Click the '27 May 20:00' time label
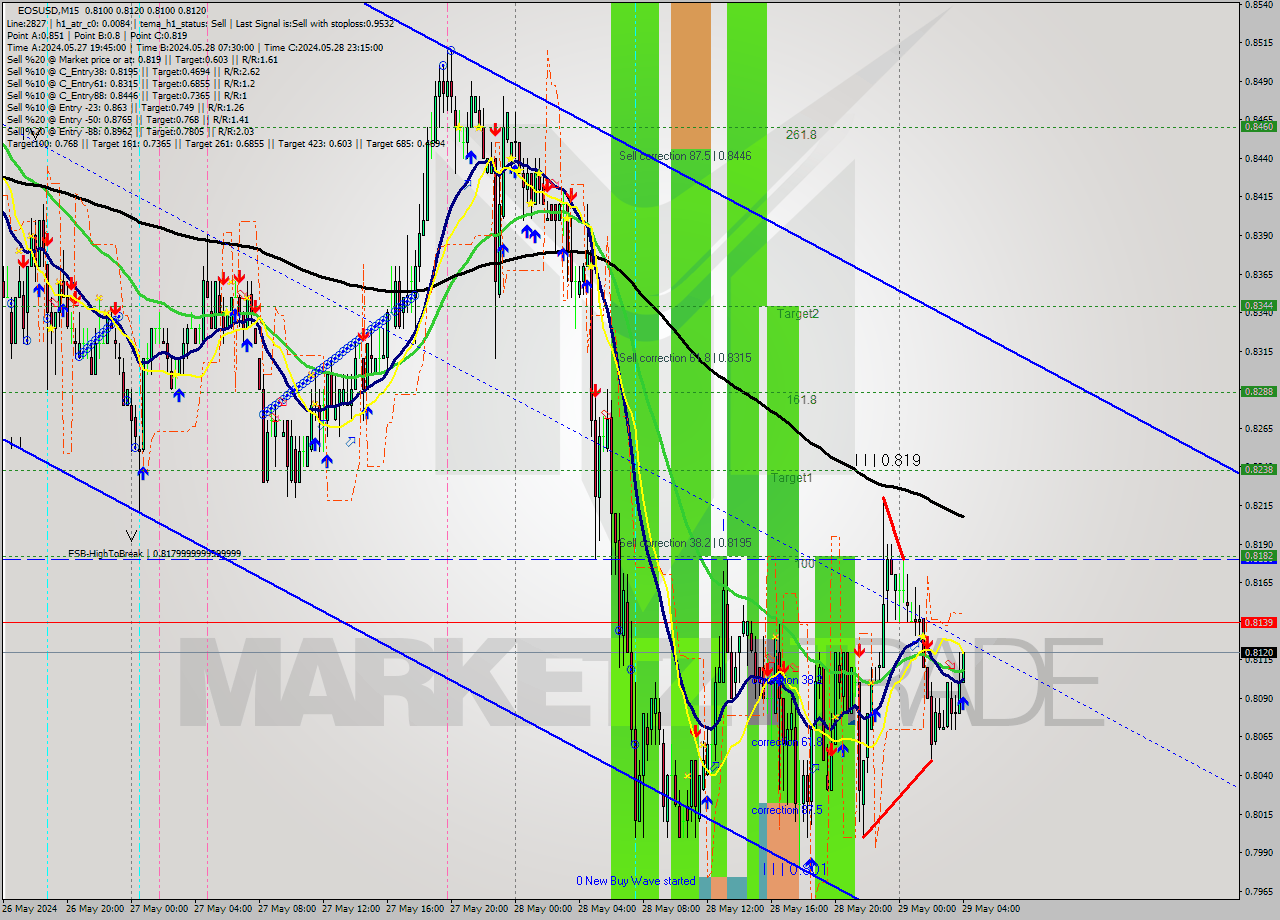The image size is (1280, 920). 481,909
